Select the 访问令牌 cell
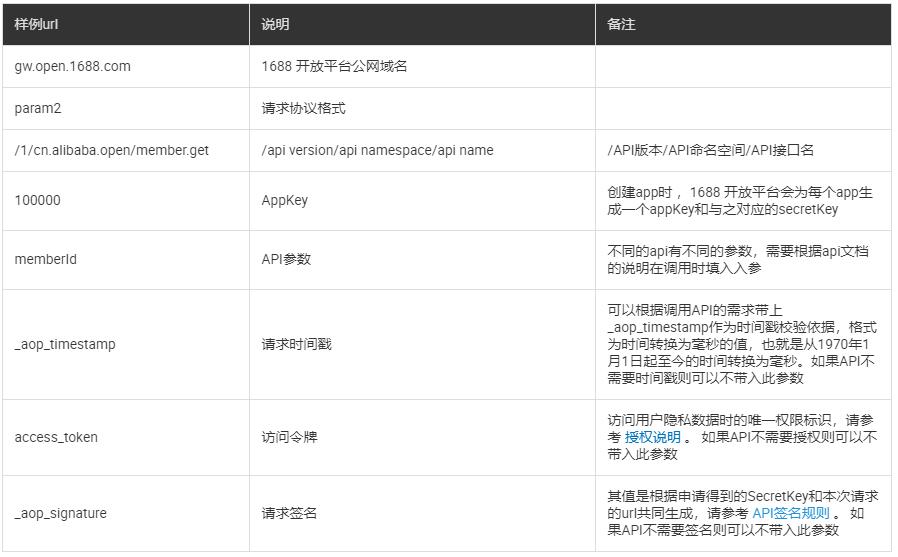 pos(423,437)
